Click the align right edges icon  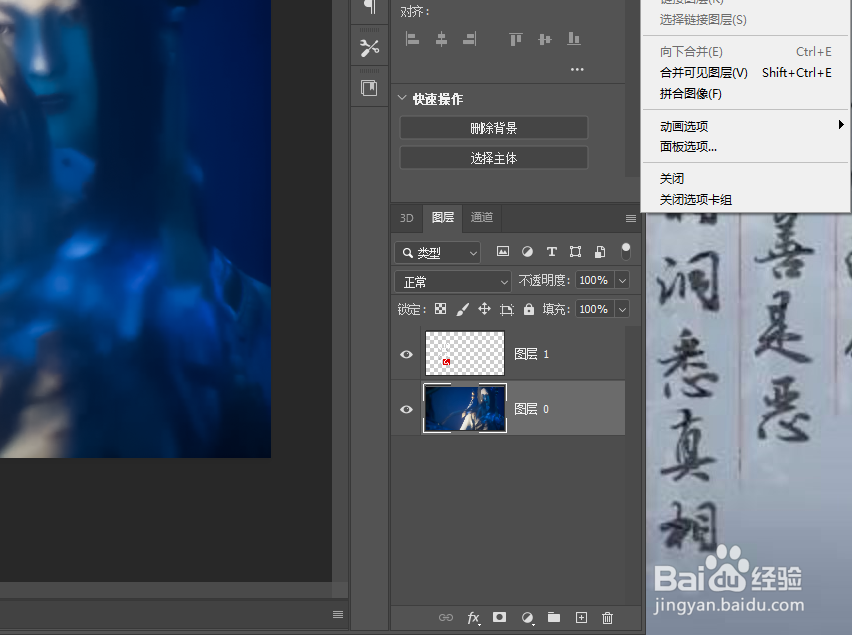tap(469, 39)
